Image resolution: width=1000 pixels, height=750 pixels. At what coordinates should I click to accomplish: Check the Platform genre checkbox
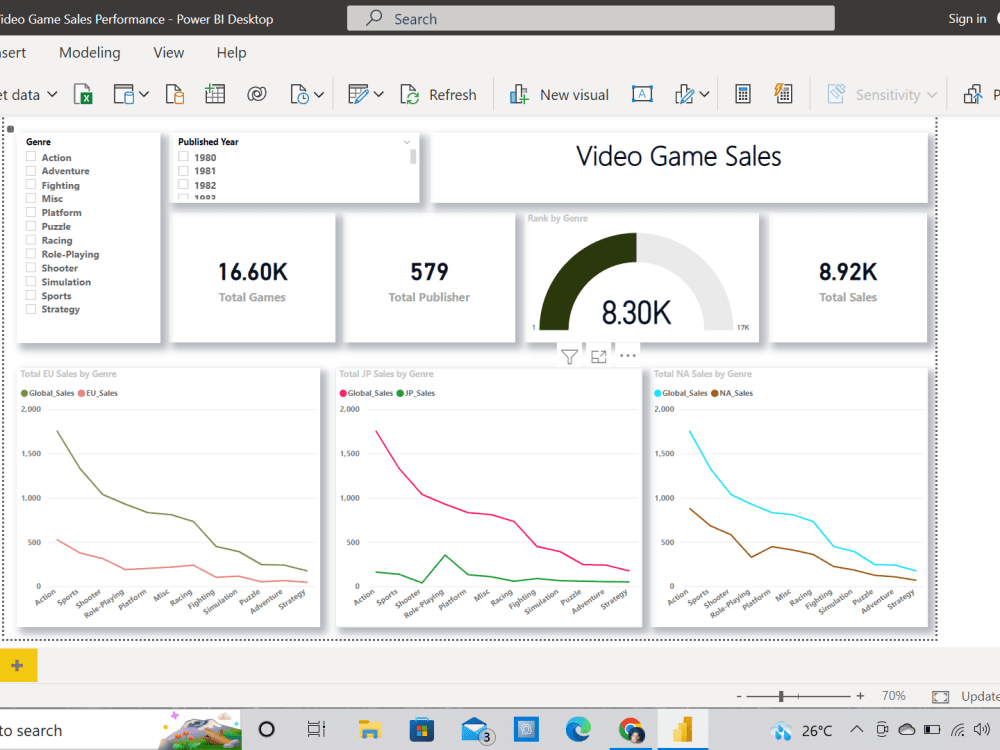(31, 212)
